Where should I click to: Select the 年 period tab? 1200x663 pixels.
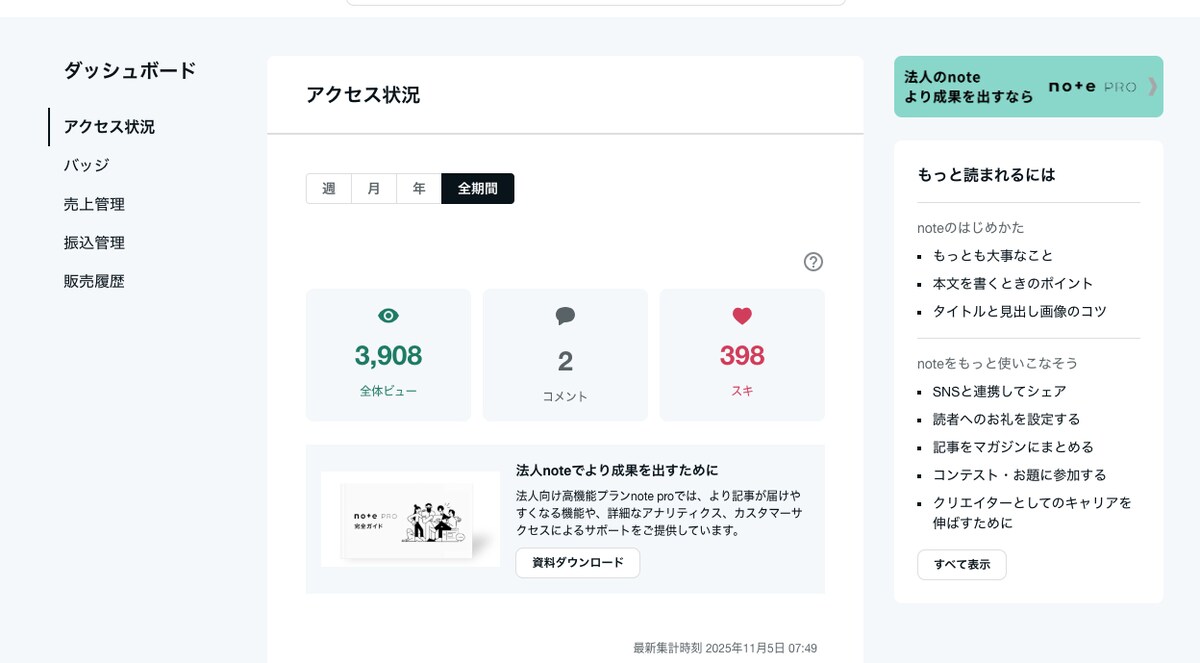point(419,188)
